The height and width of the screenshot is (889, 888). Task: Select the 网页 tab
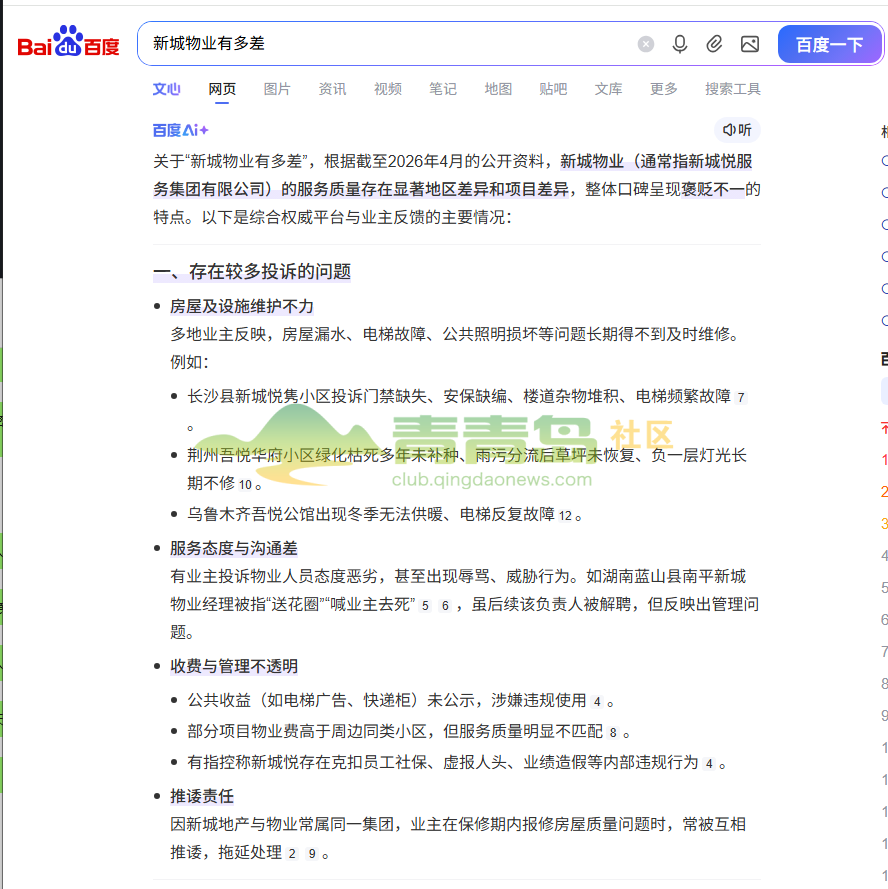[222, 89]
